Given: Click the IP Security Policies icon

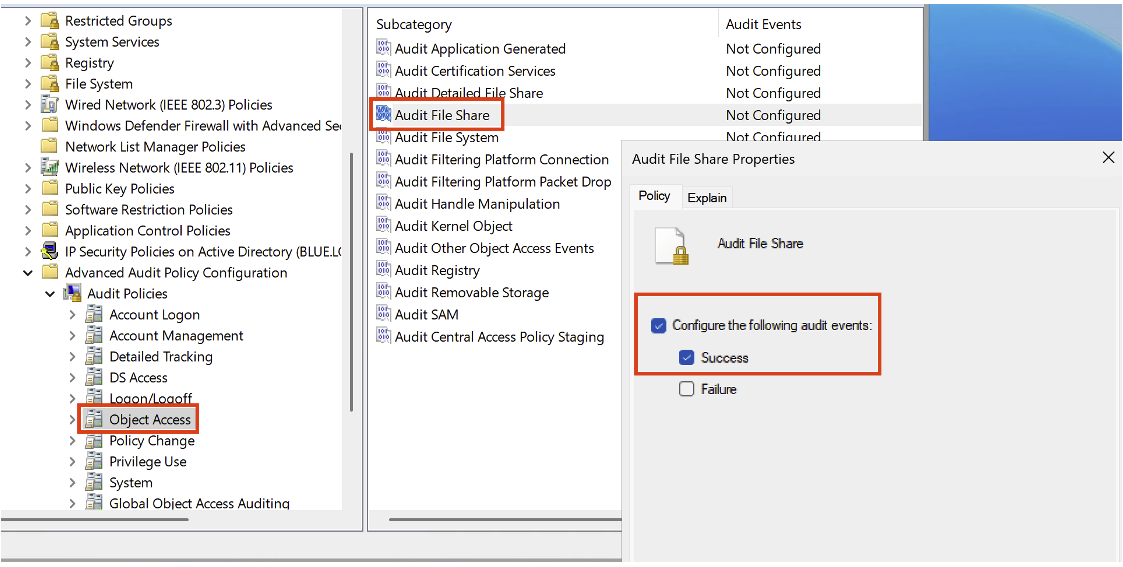Looking at the screenshot, I should click(x=50, y=251).
